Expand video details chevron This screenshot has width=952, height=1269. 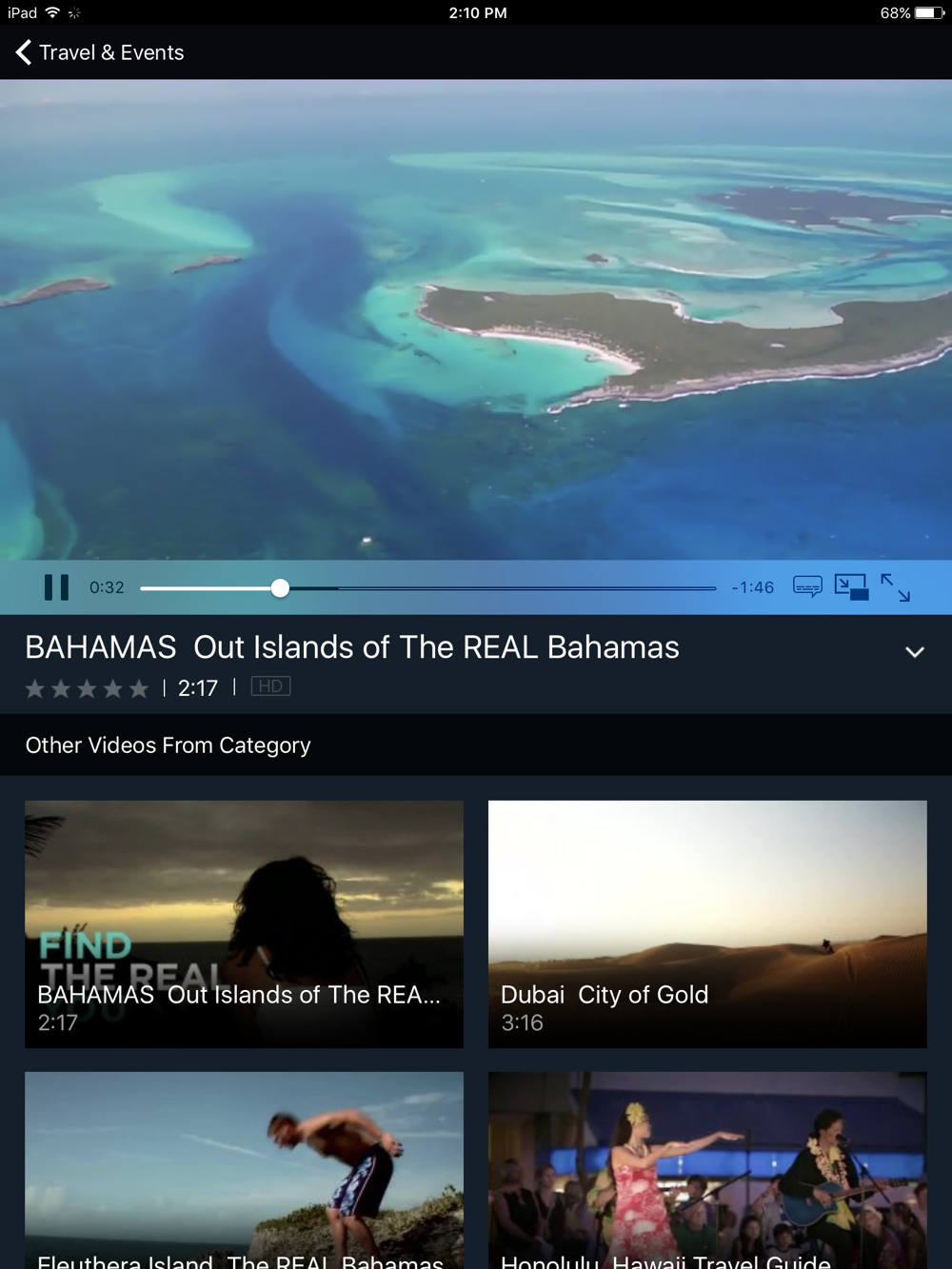[915, 652]
